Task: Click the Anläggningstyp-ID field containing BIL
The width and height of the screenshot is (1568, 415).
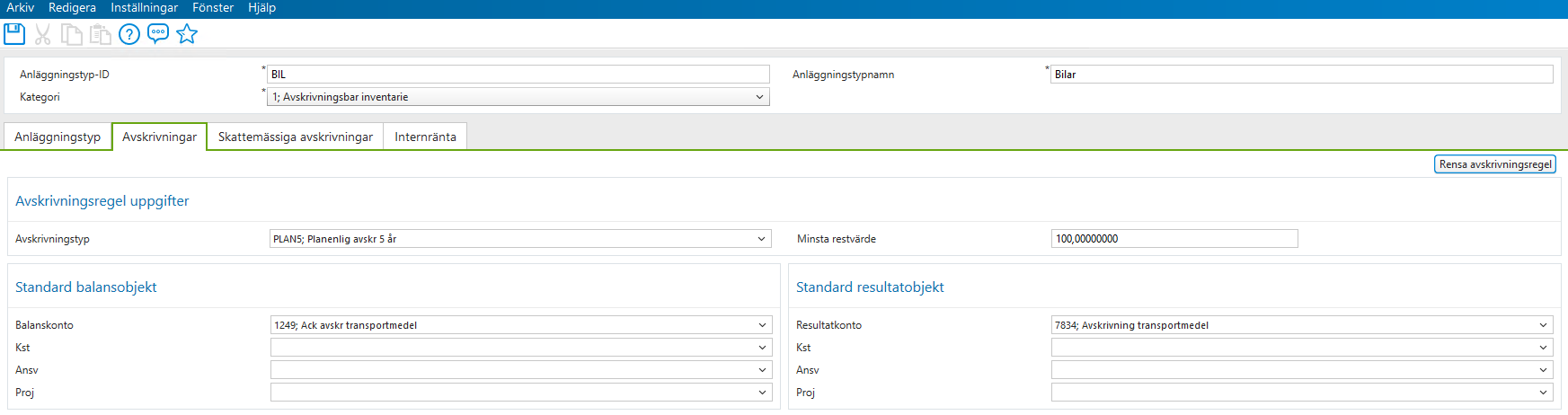Action: pyautogui.click(x=518, y=75)
